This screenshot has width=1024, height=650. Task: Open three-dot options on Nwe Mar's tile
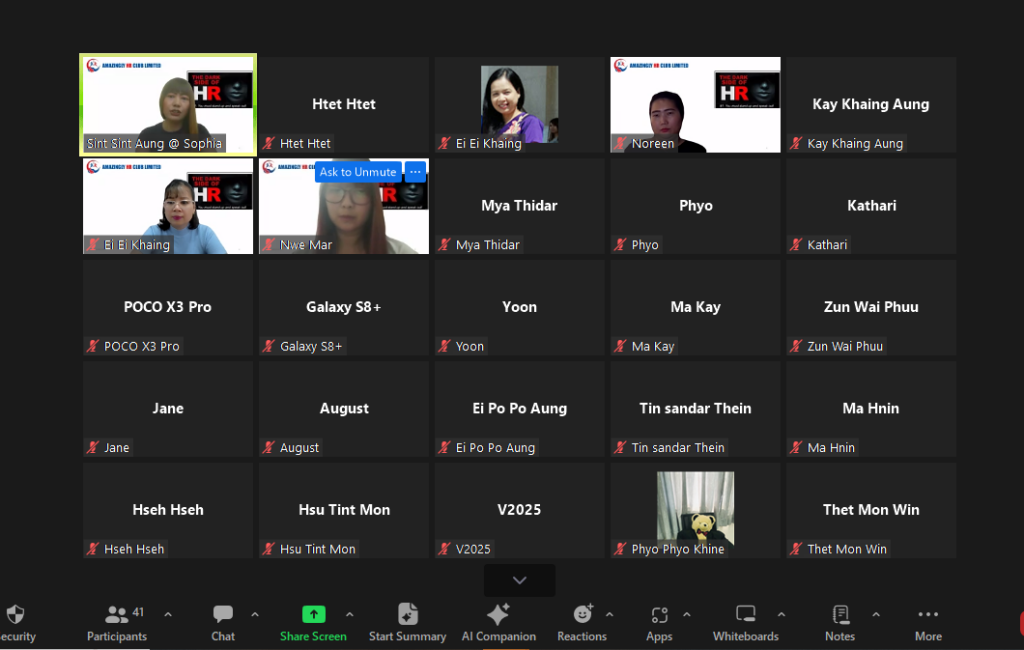pyautogui.click(x=415, y=172)
